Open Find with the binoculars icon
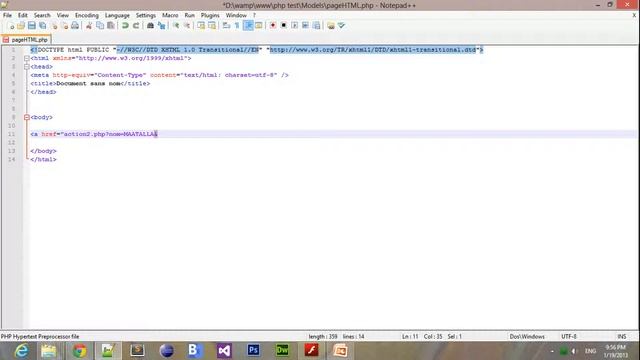The image size is (640, 360). (150, 26)
